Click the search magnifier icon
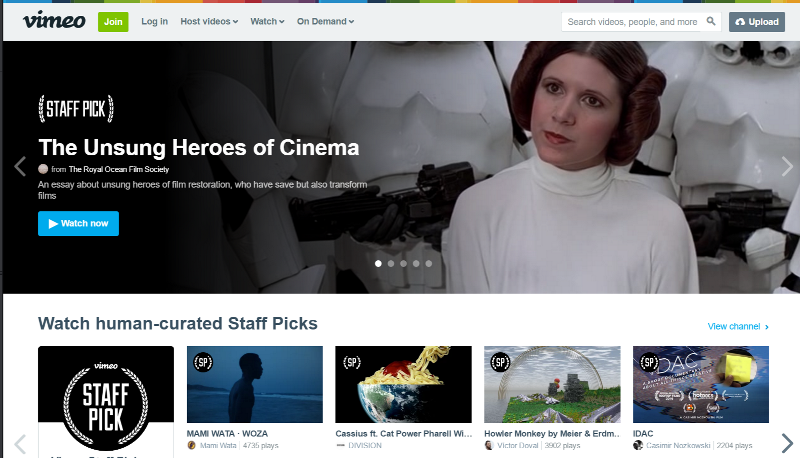Screen dimensions: 800x458 pyautogui.click(x=711, y=21)
